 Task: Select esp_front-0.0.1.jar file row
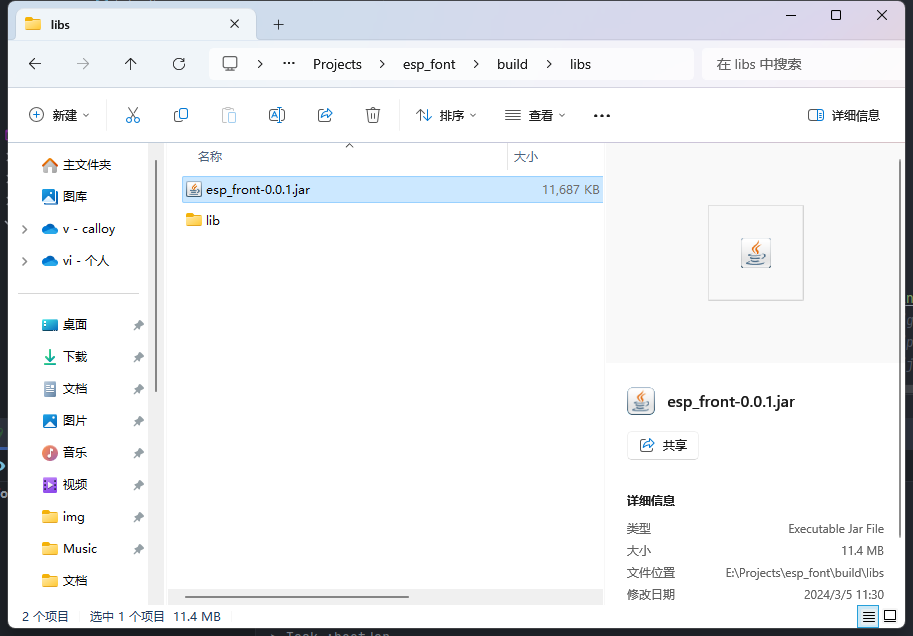(392, 189)
